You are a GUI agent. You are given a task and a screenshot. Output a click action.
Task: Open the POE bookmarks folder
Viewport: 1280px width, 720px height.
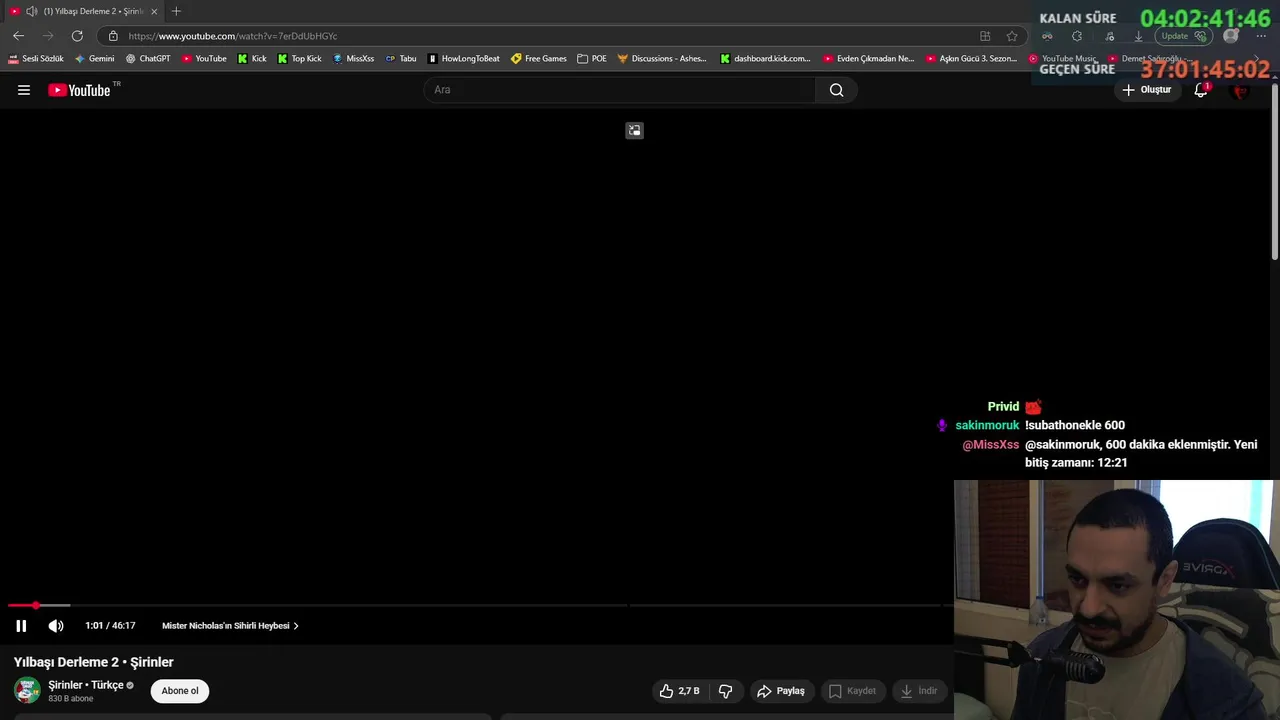click(592, 59)
